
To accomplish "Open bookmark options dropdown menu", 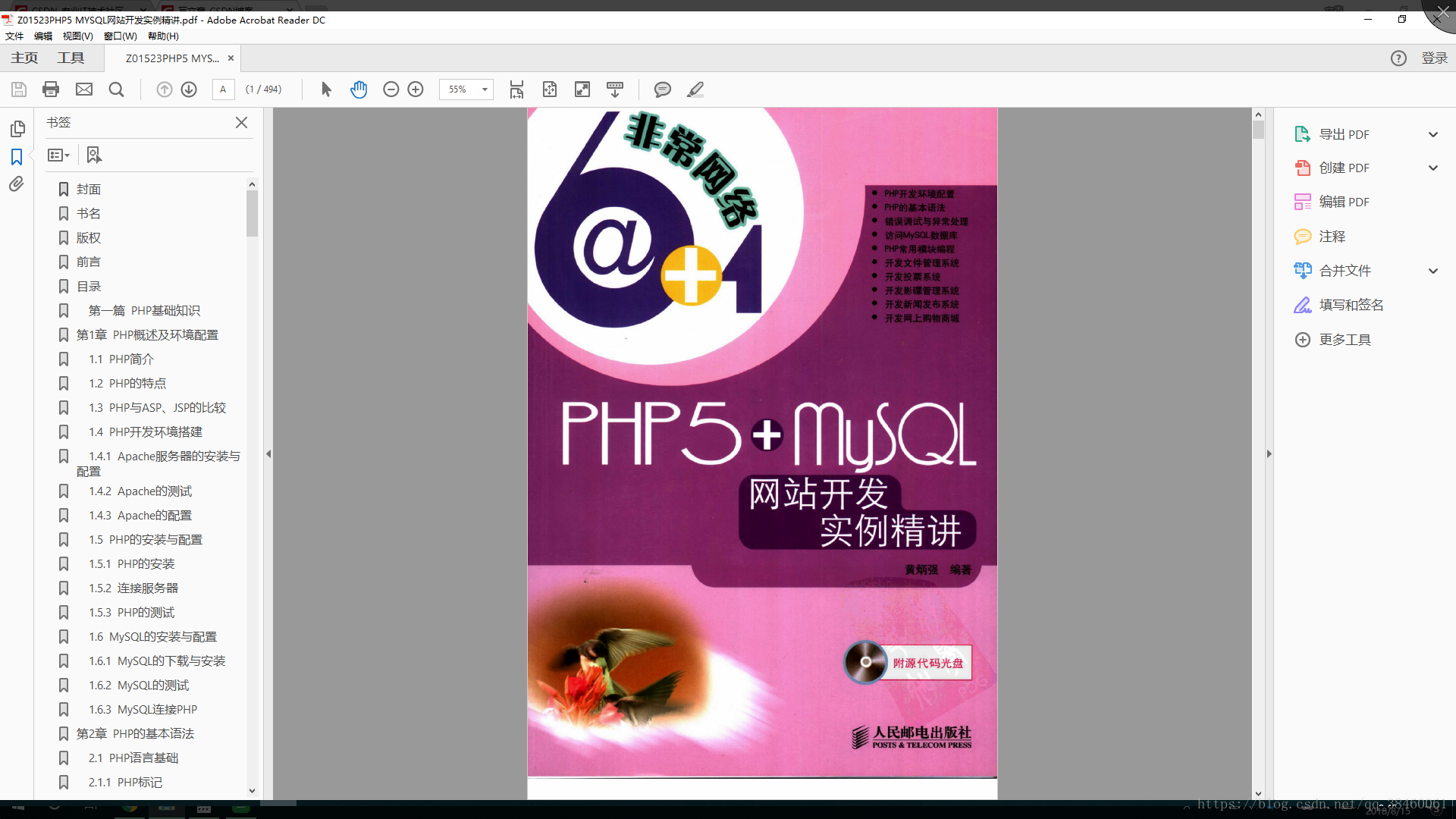I will 58,155.
